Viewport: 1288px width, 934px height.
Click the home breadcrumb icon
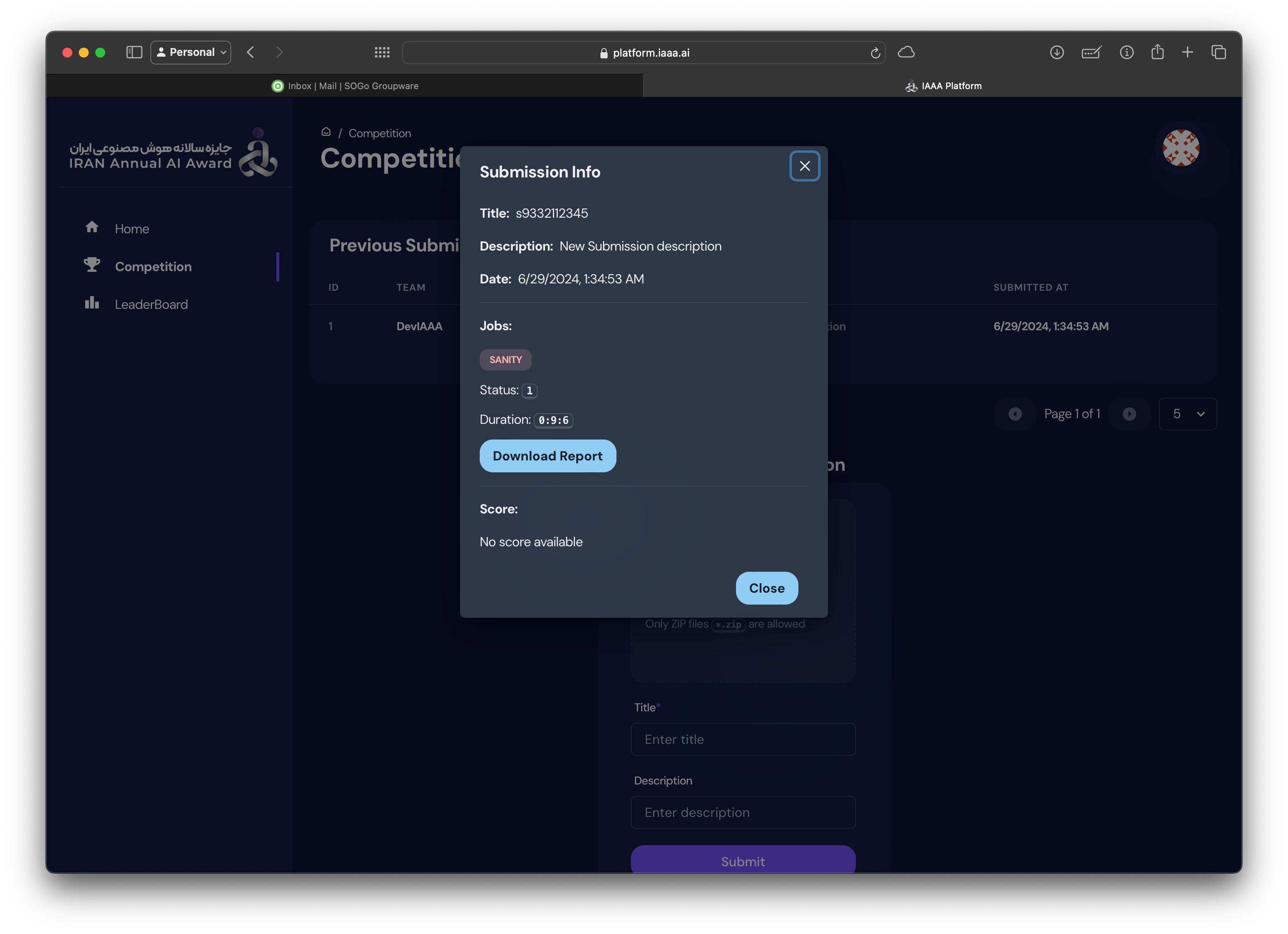coord(326,132)
